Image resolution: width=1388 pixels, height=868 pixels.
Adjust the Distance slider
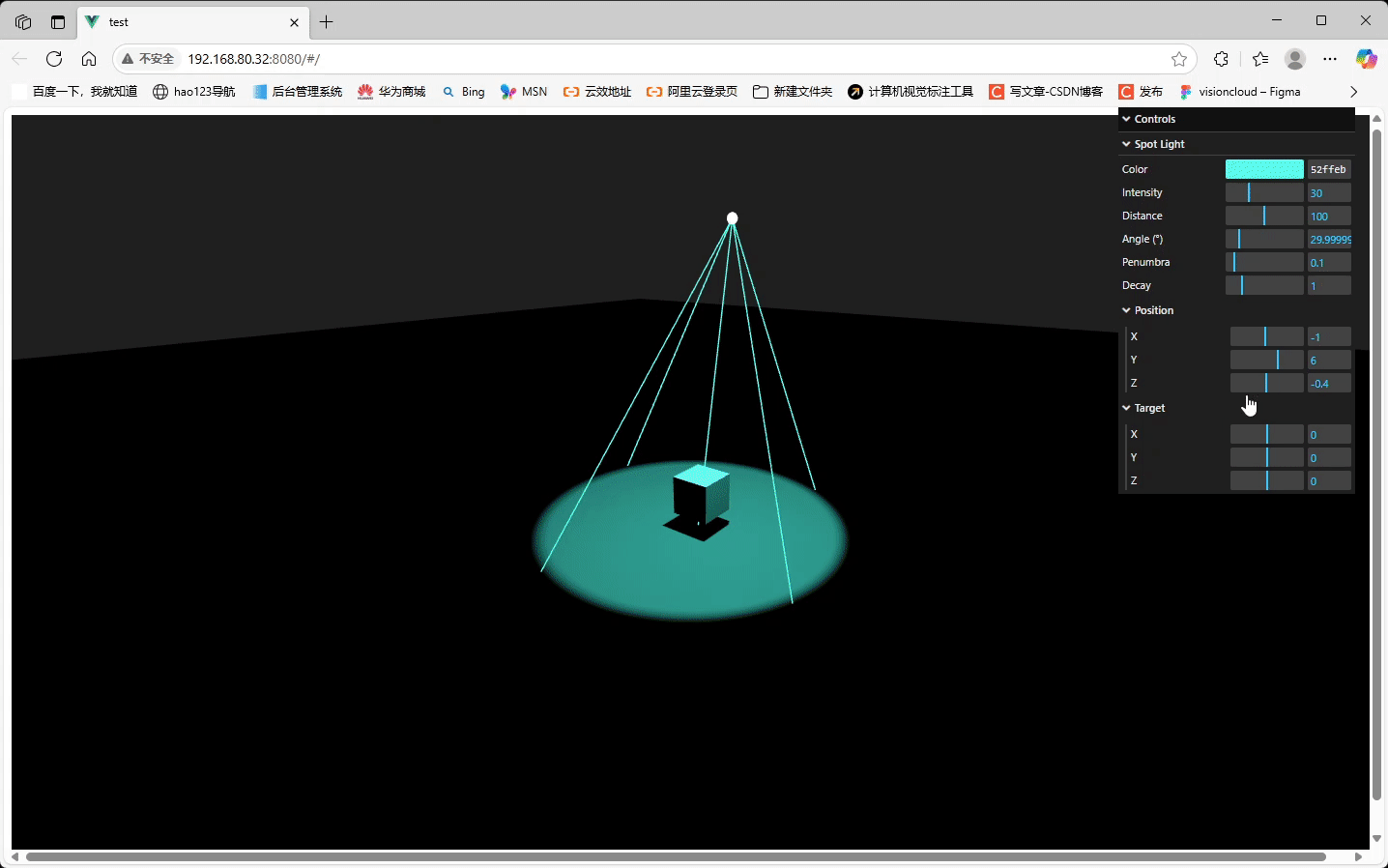(1264, 216)
